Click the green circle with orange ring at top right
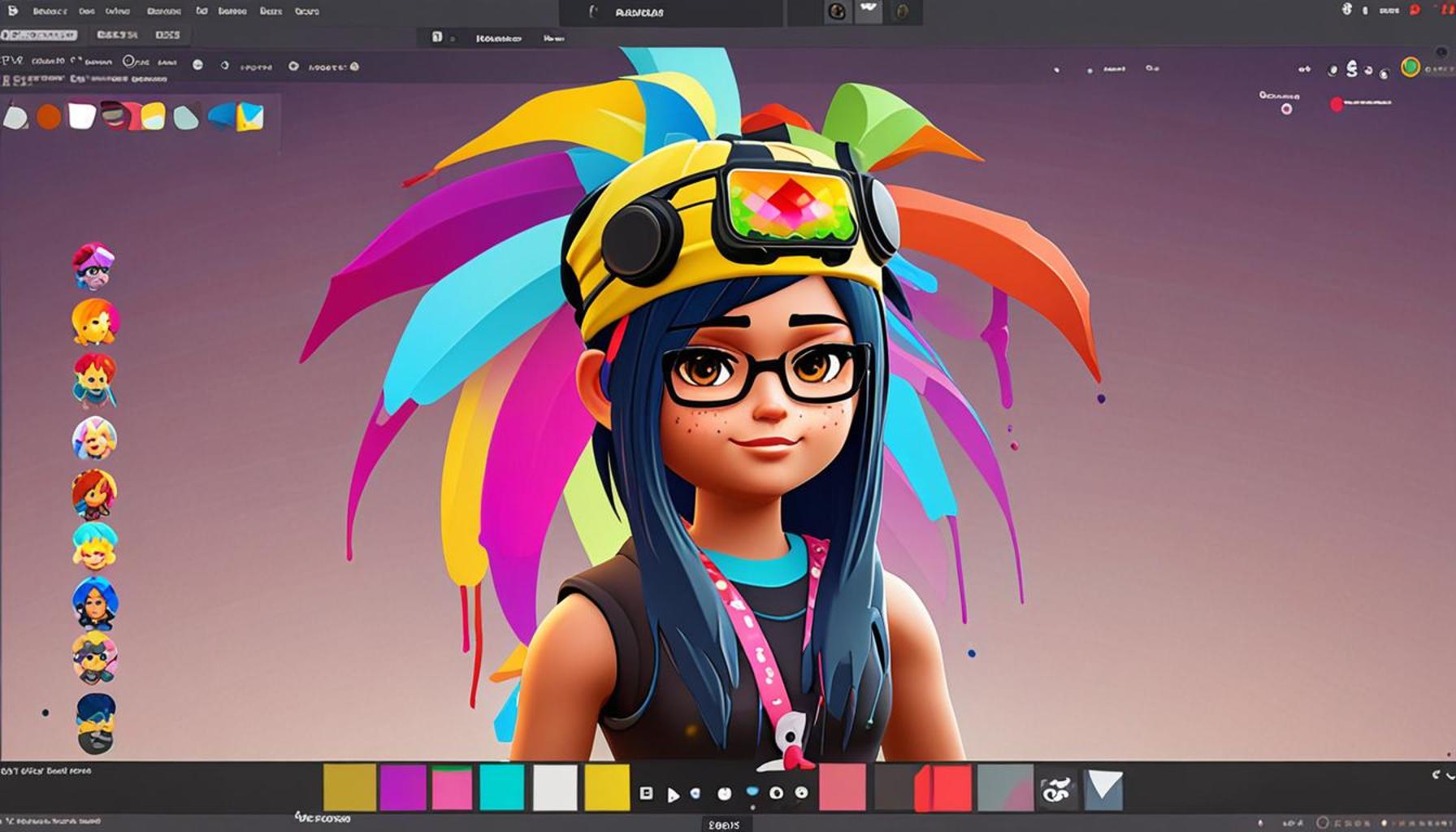1456x832 pixels. pyautogui.click(x=1410, y=67)
